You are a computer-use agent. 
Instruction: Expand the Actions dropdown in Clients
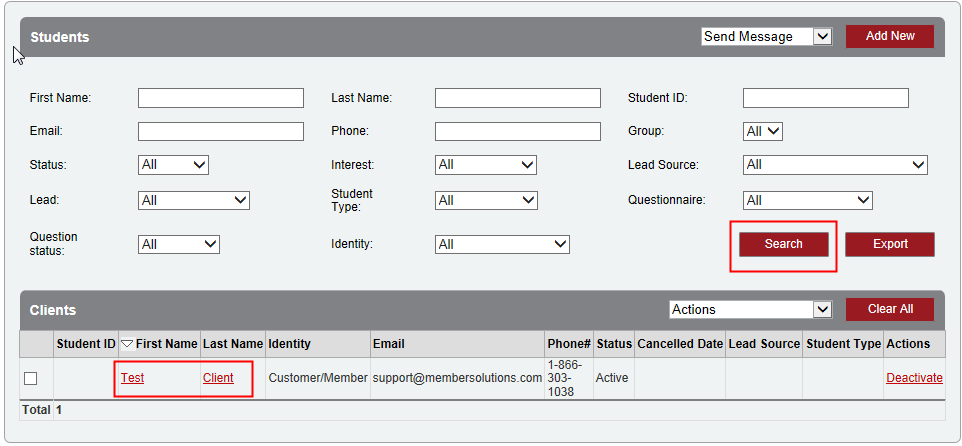click(x=750, y=310)
